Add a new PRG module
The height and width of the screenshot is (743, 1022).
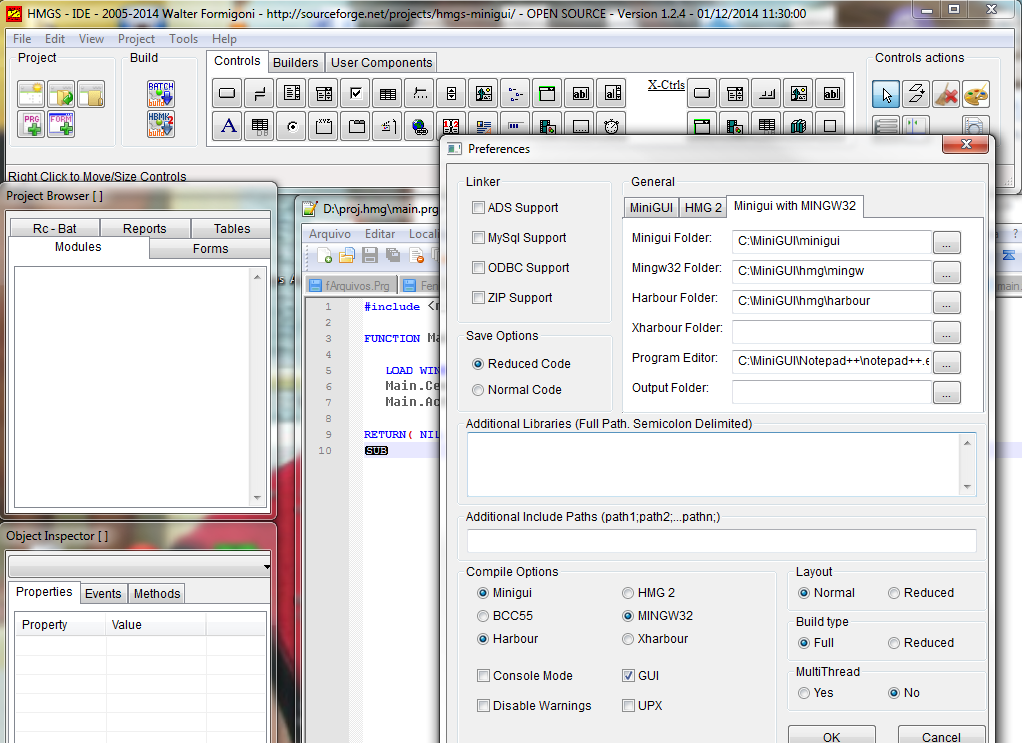(x=32, y=124)
